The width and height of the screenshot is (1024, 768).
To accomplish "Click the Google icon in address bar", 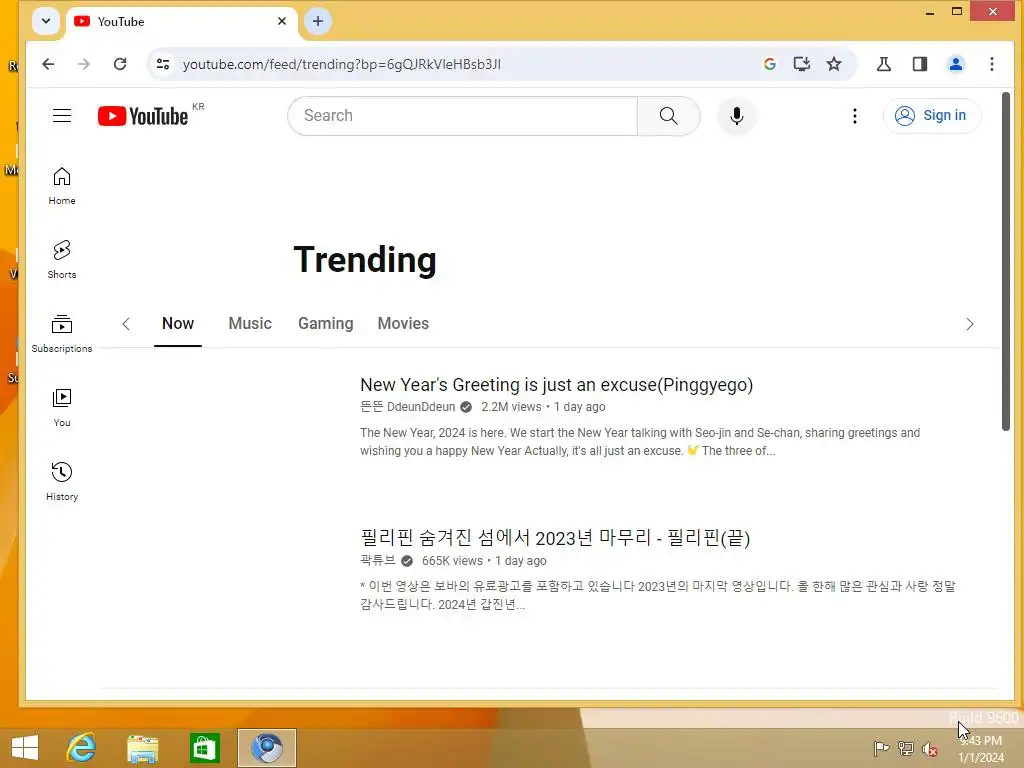I will (769, 64).
